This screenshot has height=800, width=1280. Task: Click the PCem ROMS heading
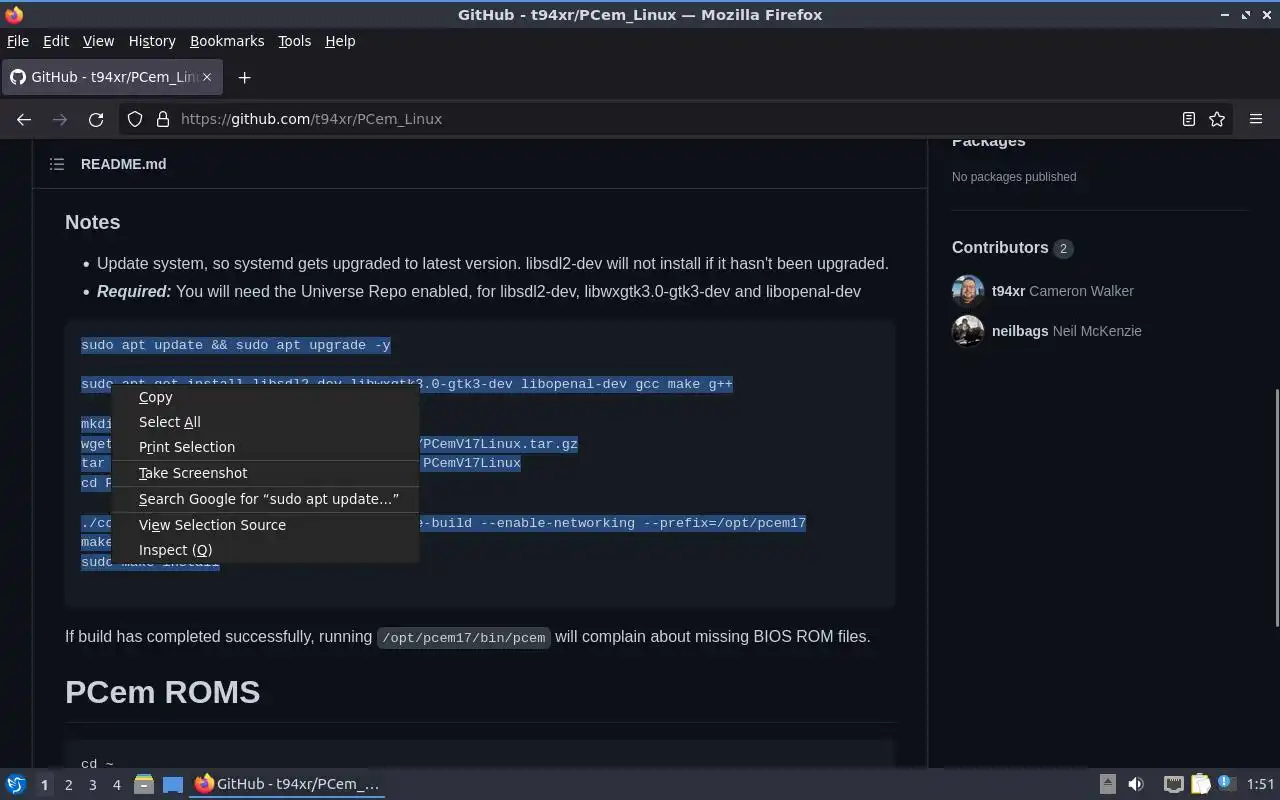(162, 692)
